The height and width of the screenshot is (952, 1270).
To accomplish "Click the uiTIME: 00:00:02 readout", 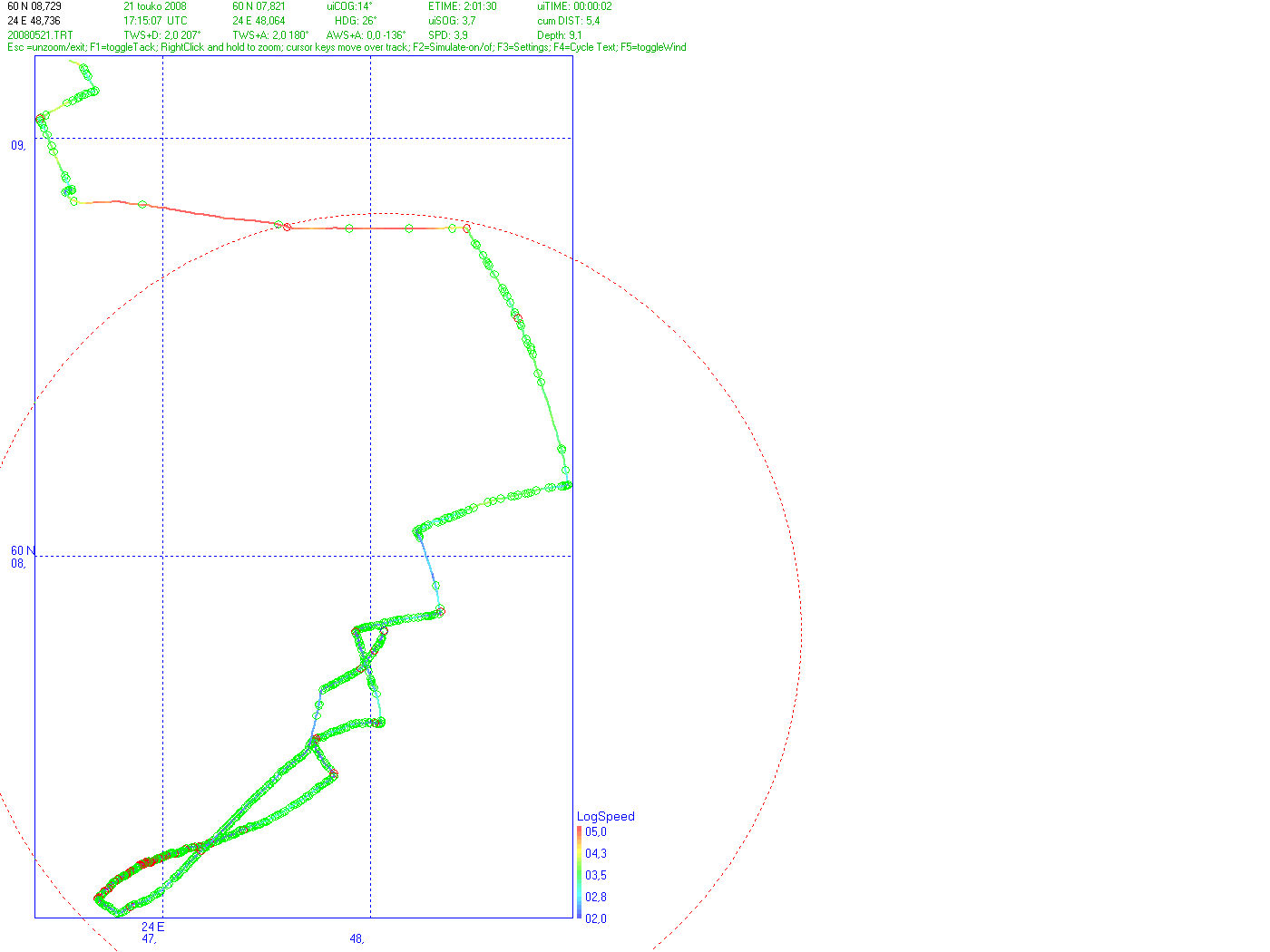I will point(574,6).
